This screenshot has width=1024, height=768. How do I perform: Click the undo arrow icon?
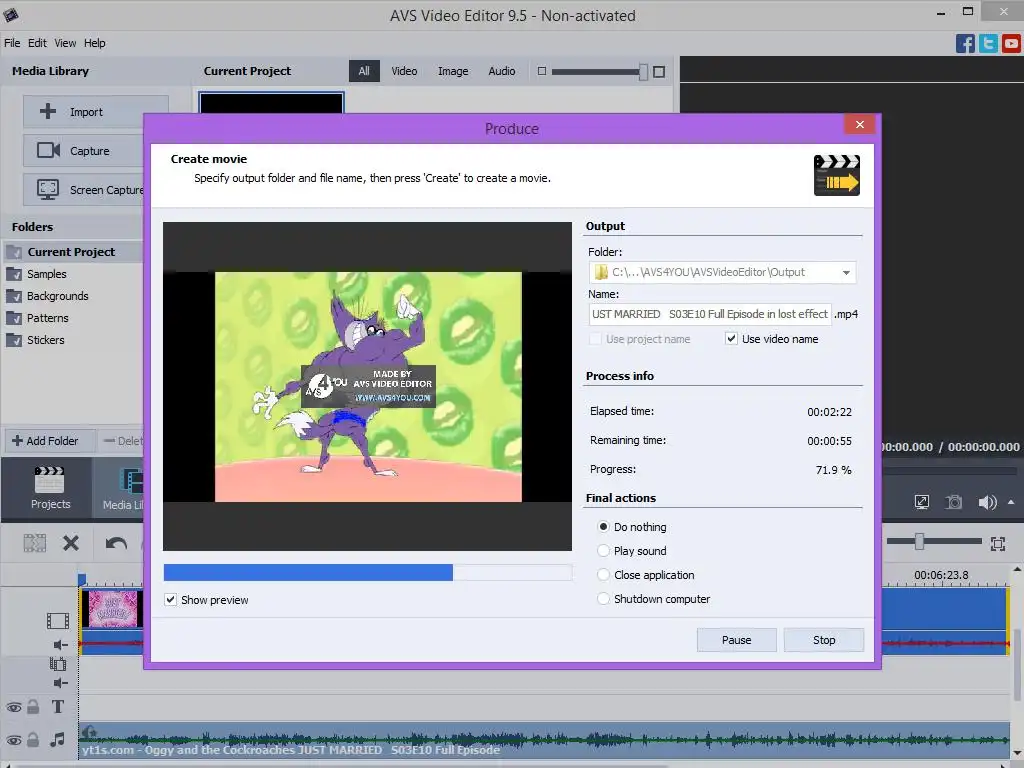(116, 543)
